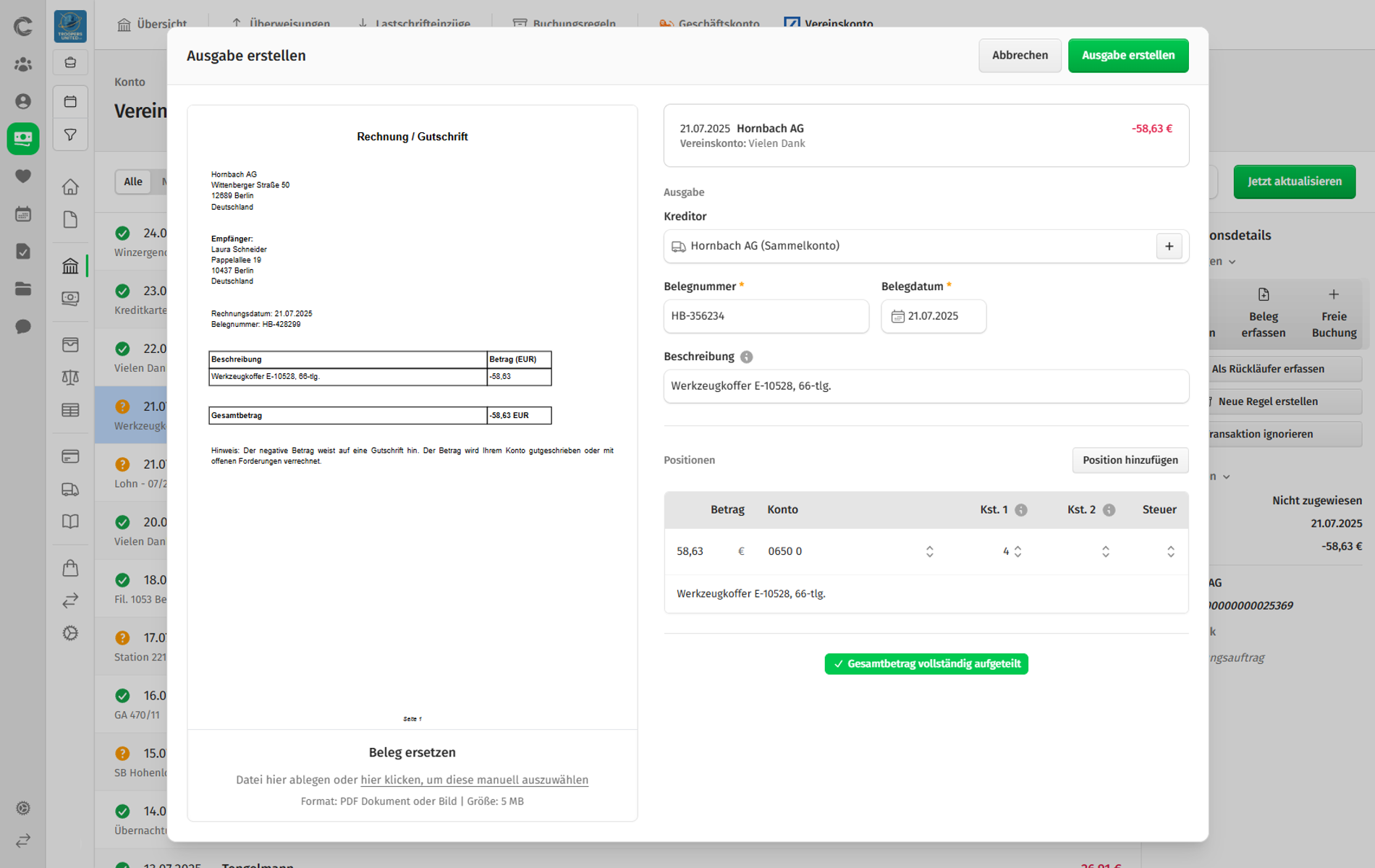
Task: Open the document page icon in second sidebar
Action: coord(70,219)
